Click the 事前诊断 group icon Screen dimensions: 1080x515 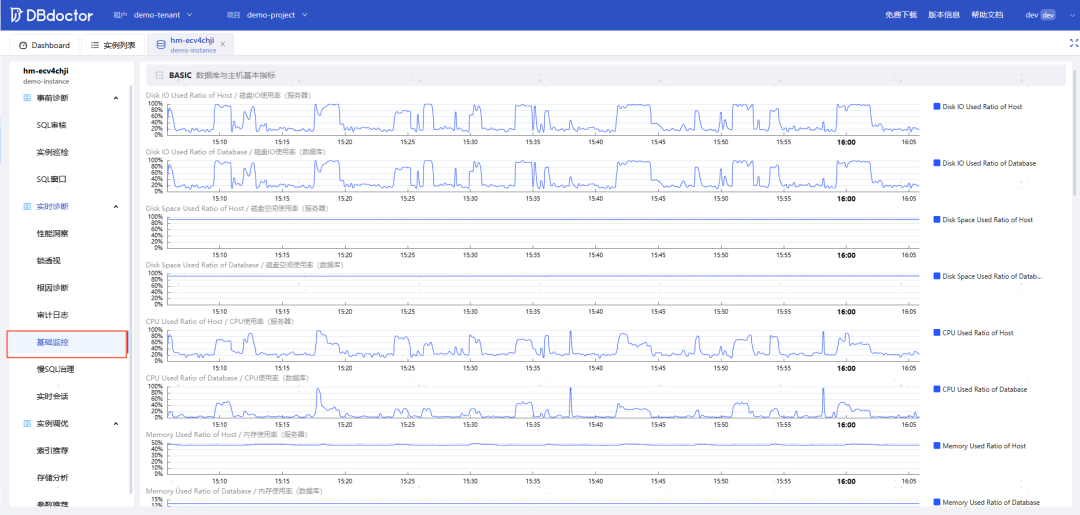(x=27, y=98)
